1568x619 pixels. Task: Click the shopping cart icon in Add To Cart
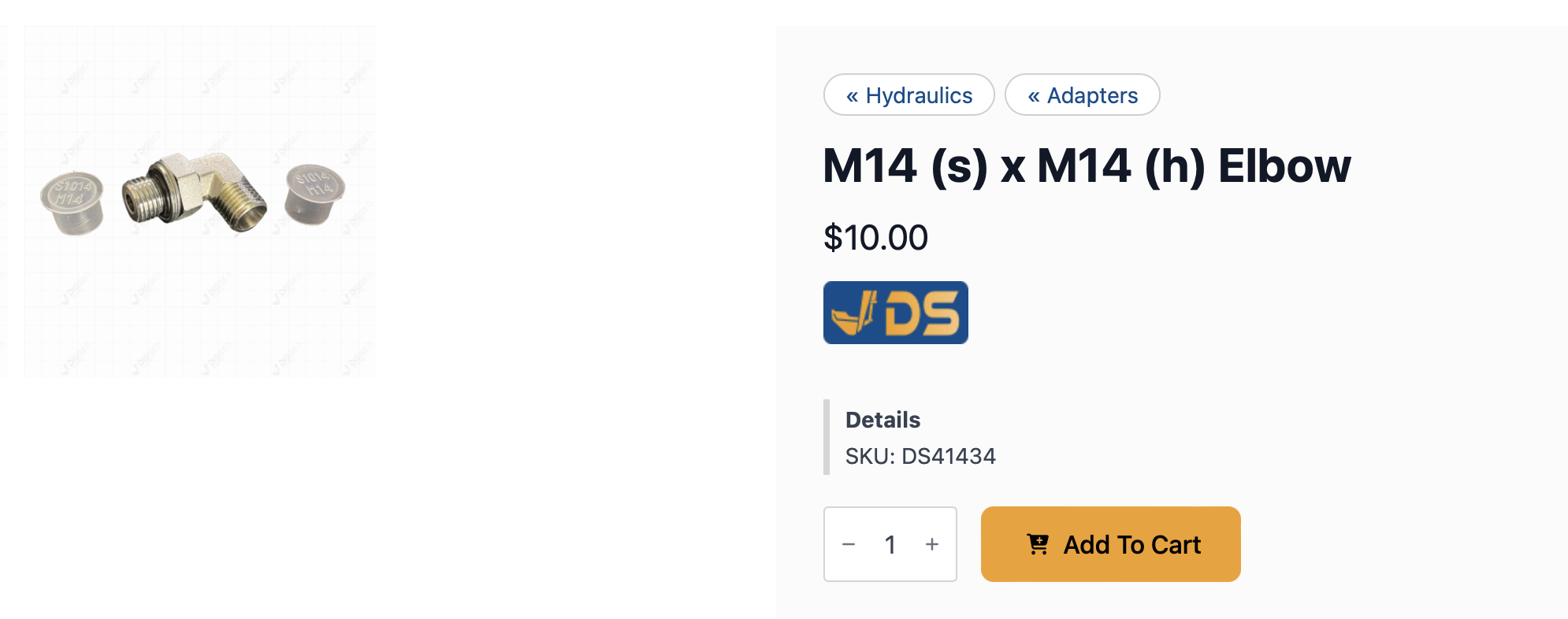pos(1038,544)
